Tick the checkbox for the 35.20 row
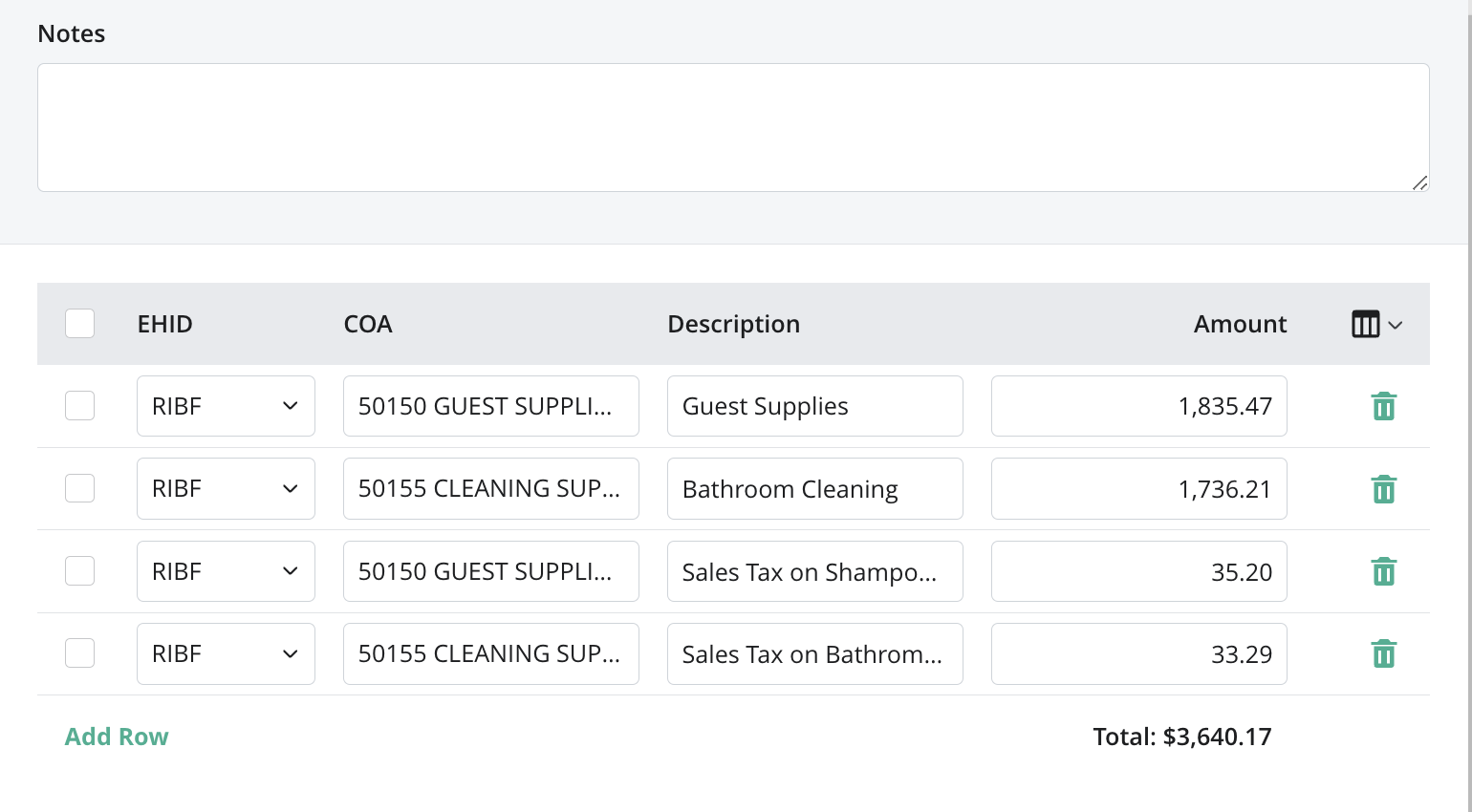 pyautogui.click(x=79, y=571)
